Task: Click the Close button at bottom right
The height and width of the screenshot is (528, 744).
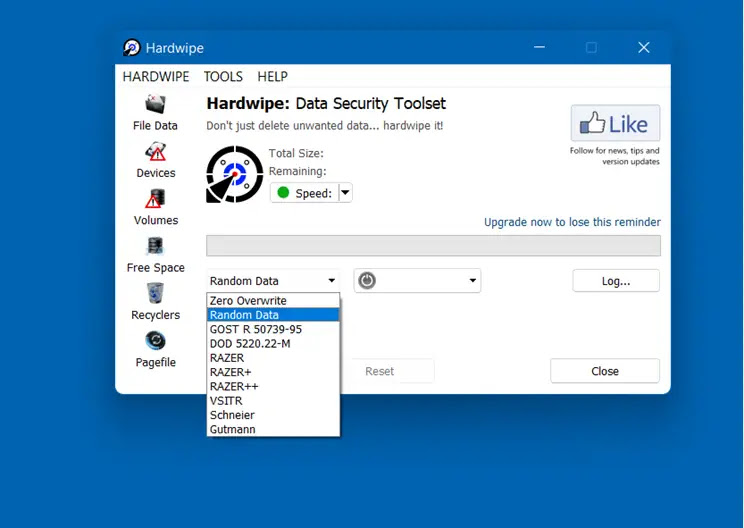Action: pos(605,371)
